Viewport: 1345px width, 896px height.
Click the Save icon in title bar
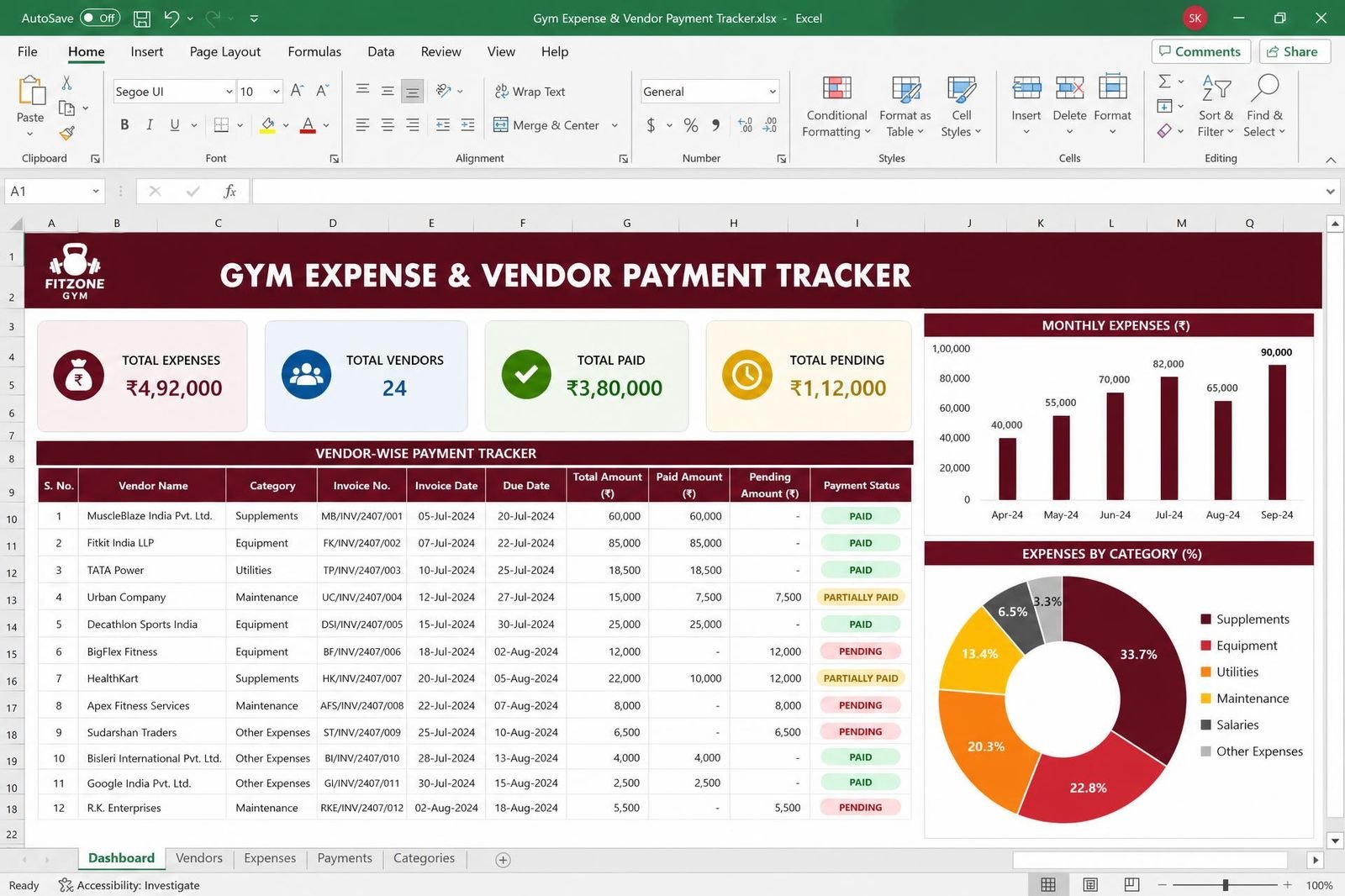pos(142,18)
